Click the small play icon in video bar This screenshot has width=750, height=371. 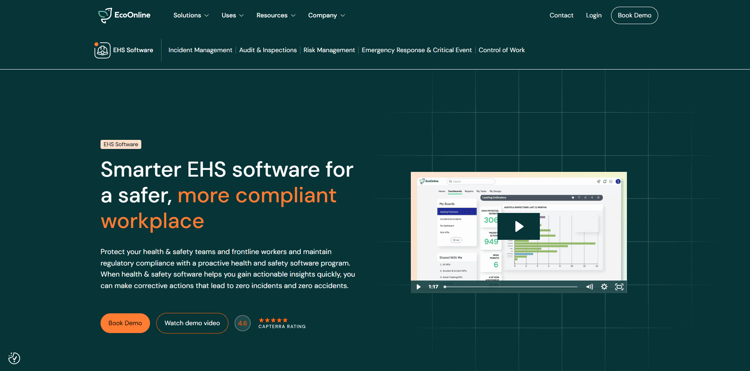click(x=419, y=287)
